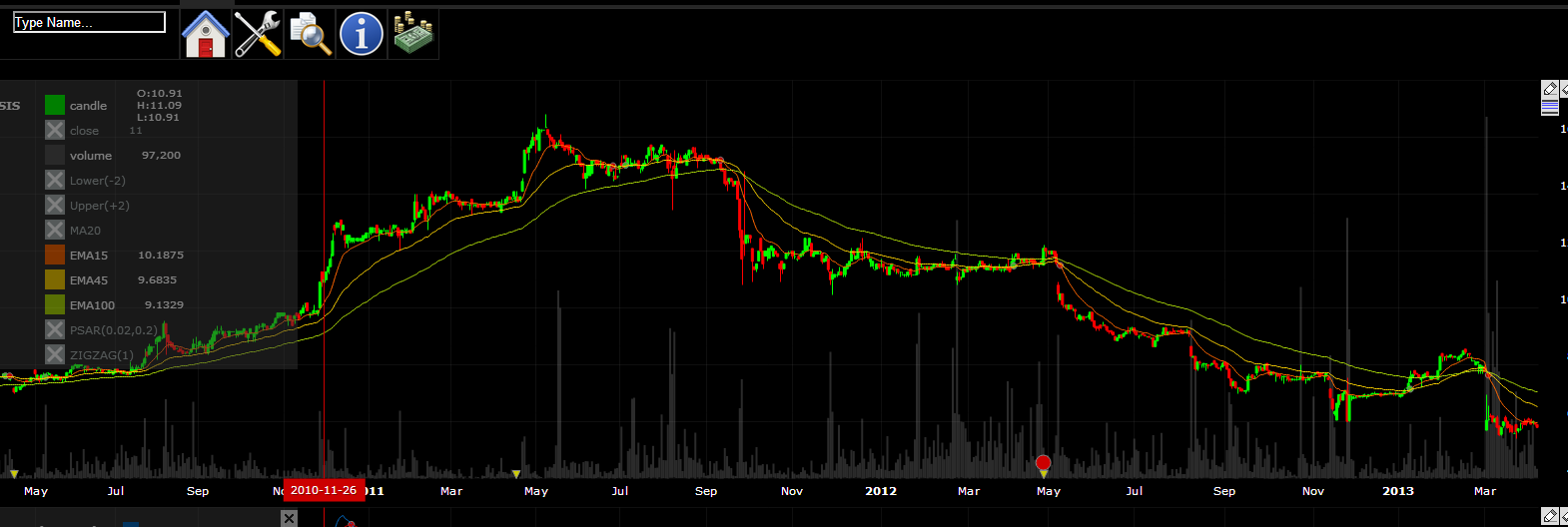This screenshot has height=527, width=1568.
Task: Click the Type Name search field
Action: coord(89,22)
